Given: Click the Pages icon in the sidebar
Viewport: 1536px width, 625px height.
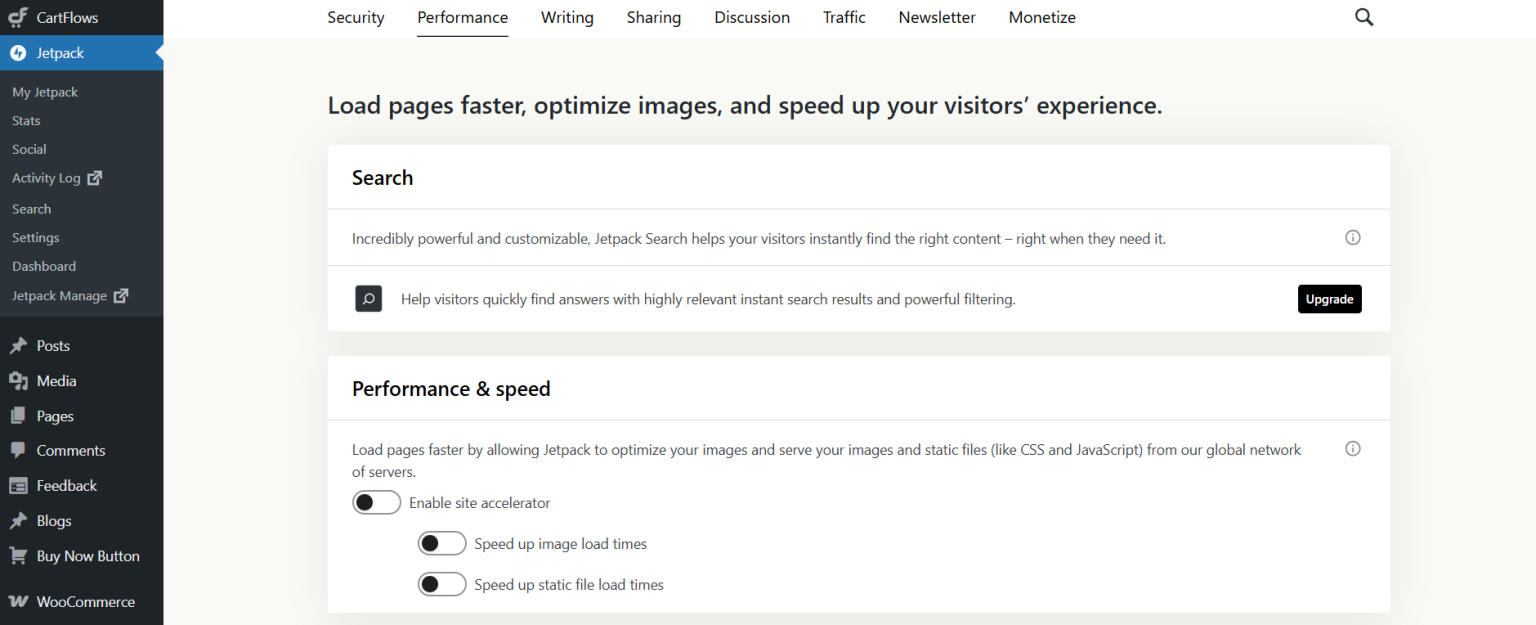Looking at the screenshot, I should (x=17, y=415).
